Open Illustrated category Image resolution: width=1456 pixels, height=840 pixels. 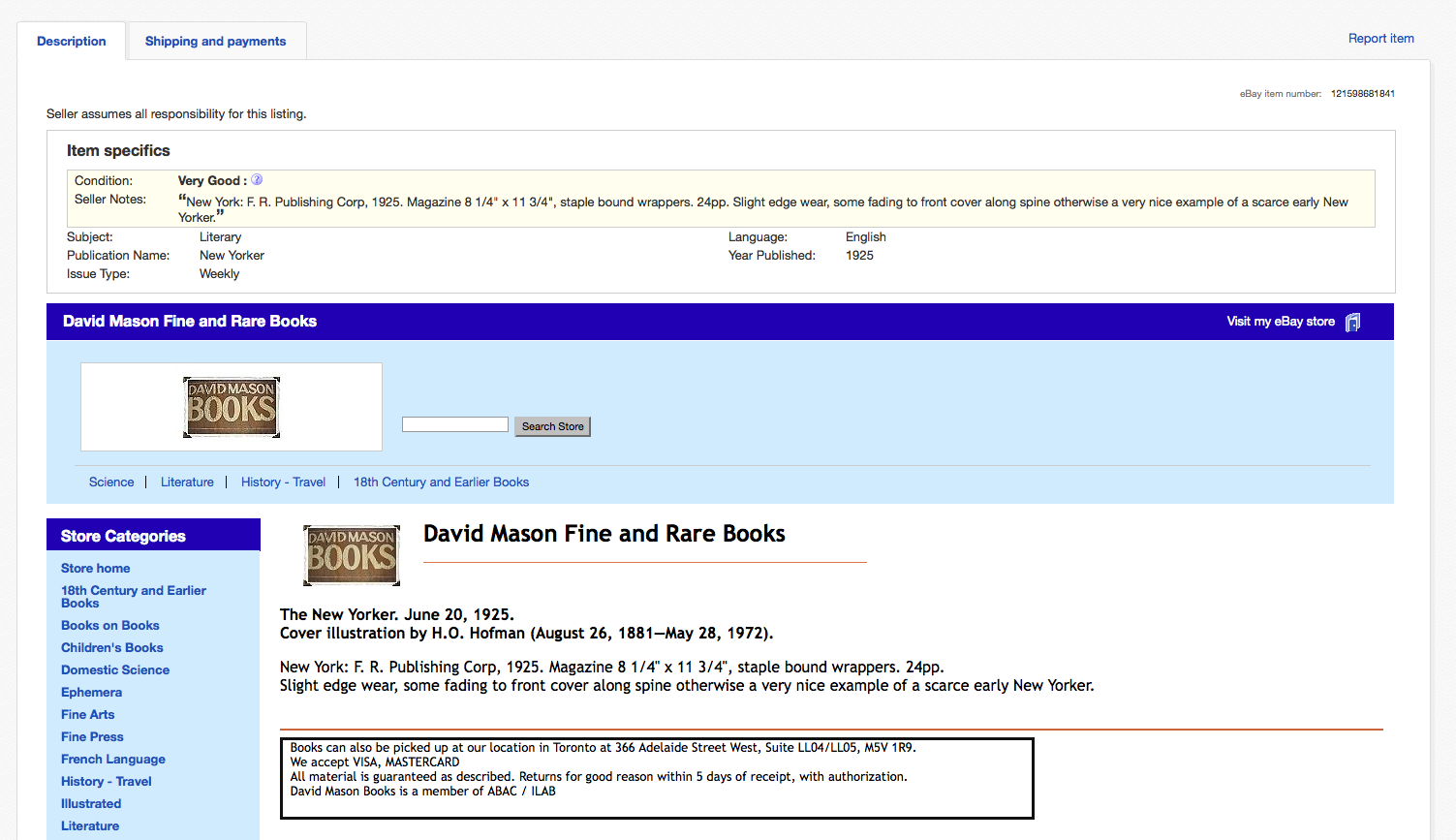[x=91, y=803]
